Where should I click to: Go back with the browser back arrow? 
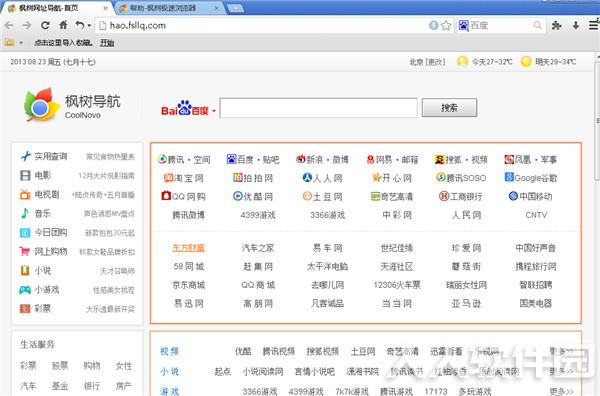(9, 25)
